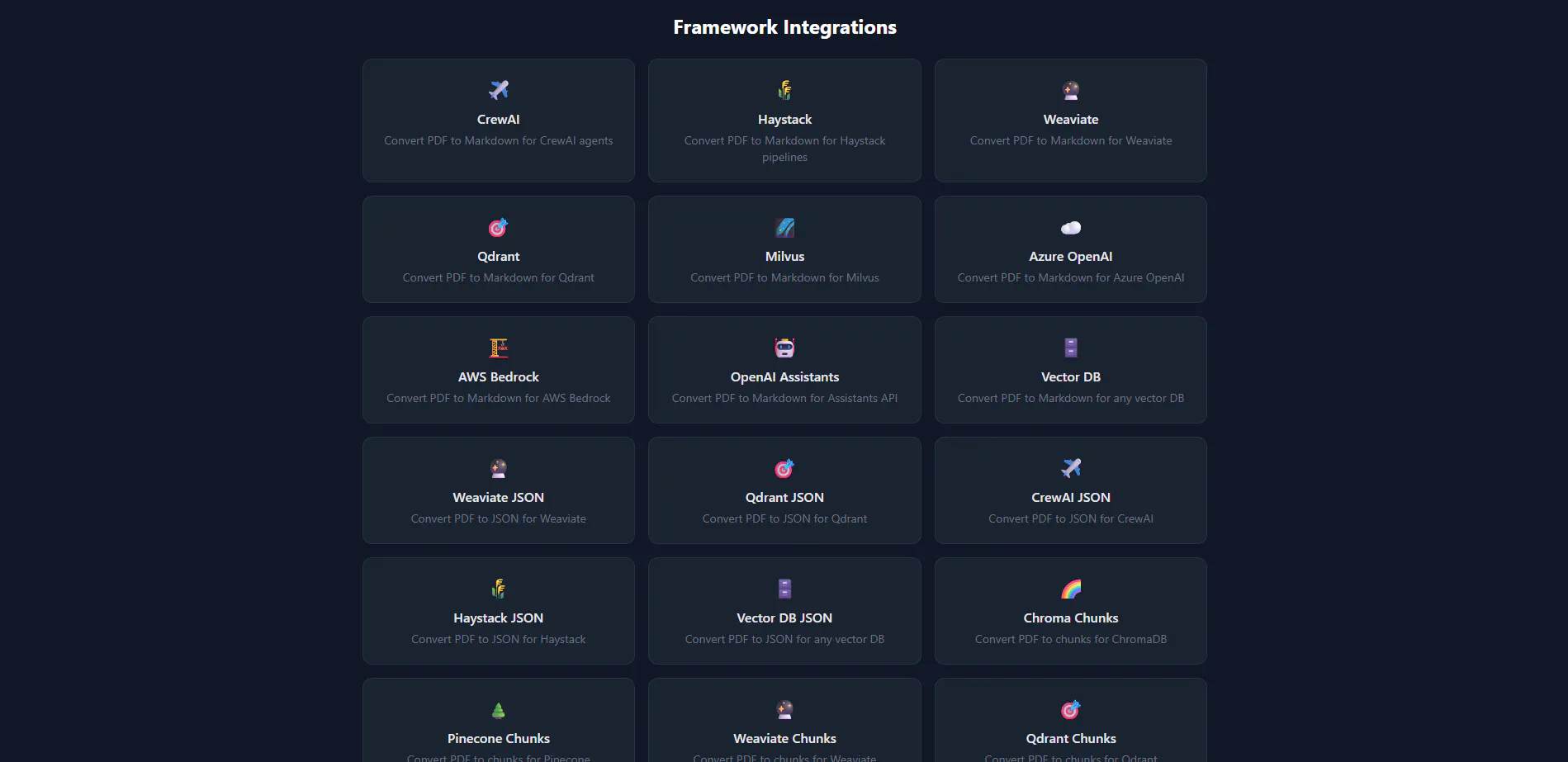
Task: Click "Convert PDF to Markdown for AWS Bedrock"
Action: point(499,399)
